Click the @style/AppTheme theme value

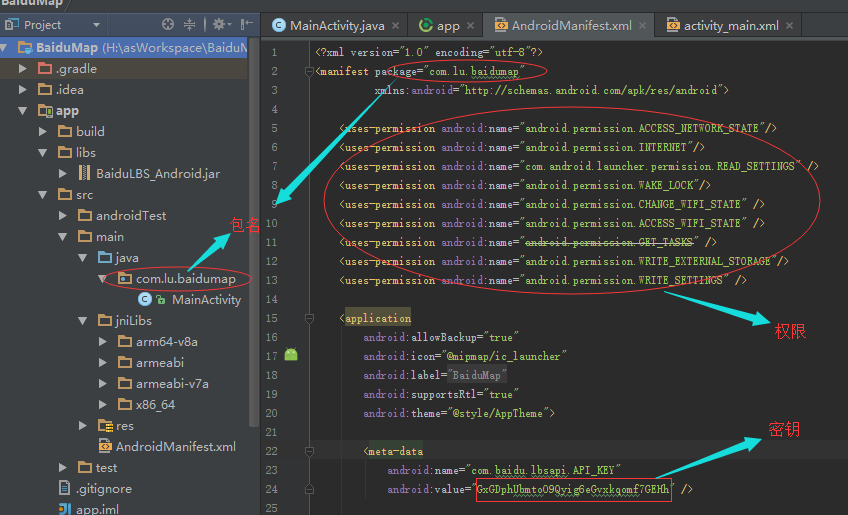pos(498,413)
